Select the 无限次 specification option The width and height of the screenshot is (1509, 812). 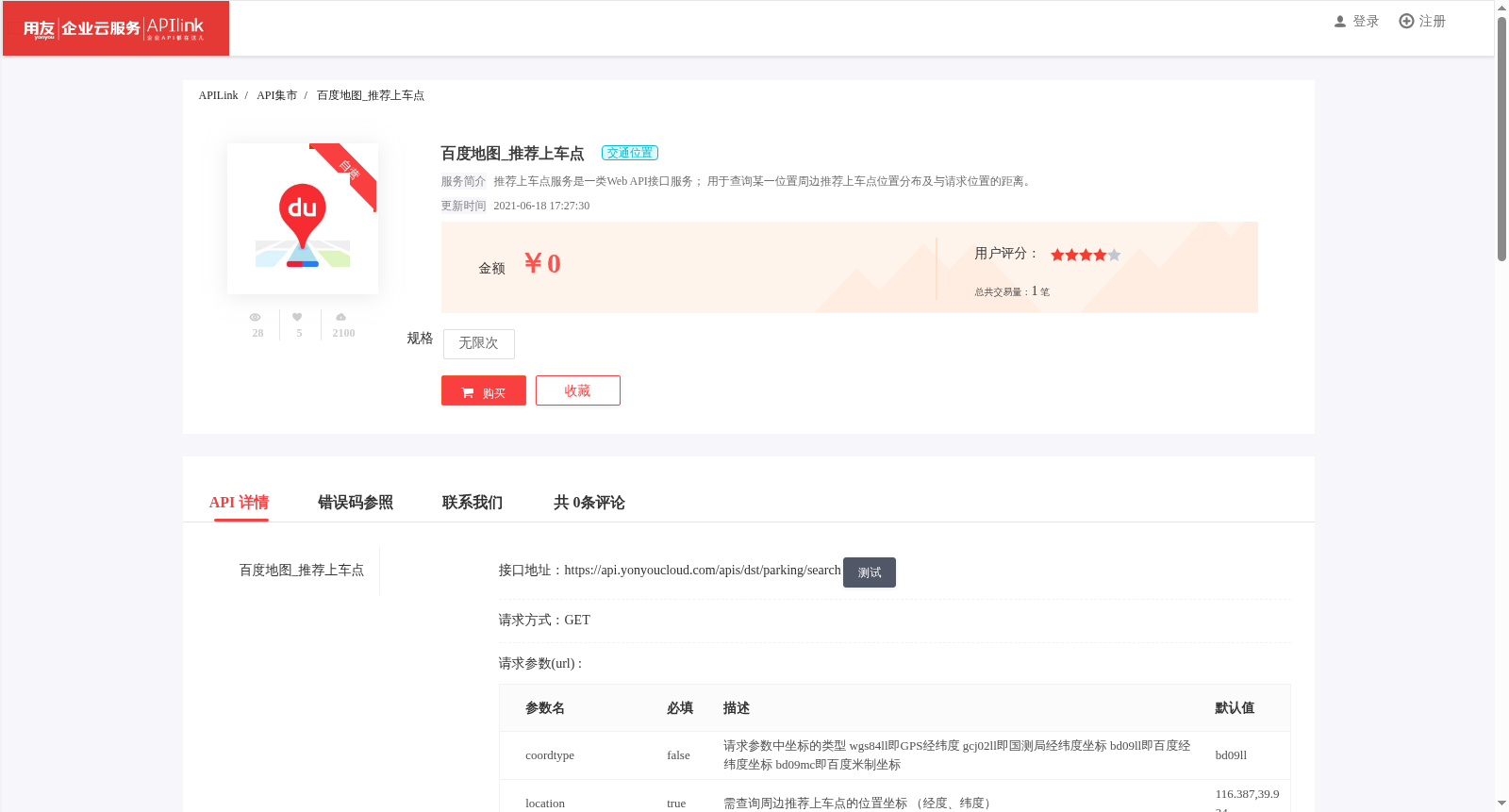pyautogui.click(x=479, y=343)
